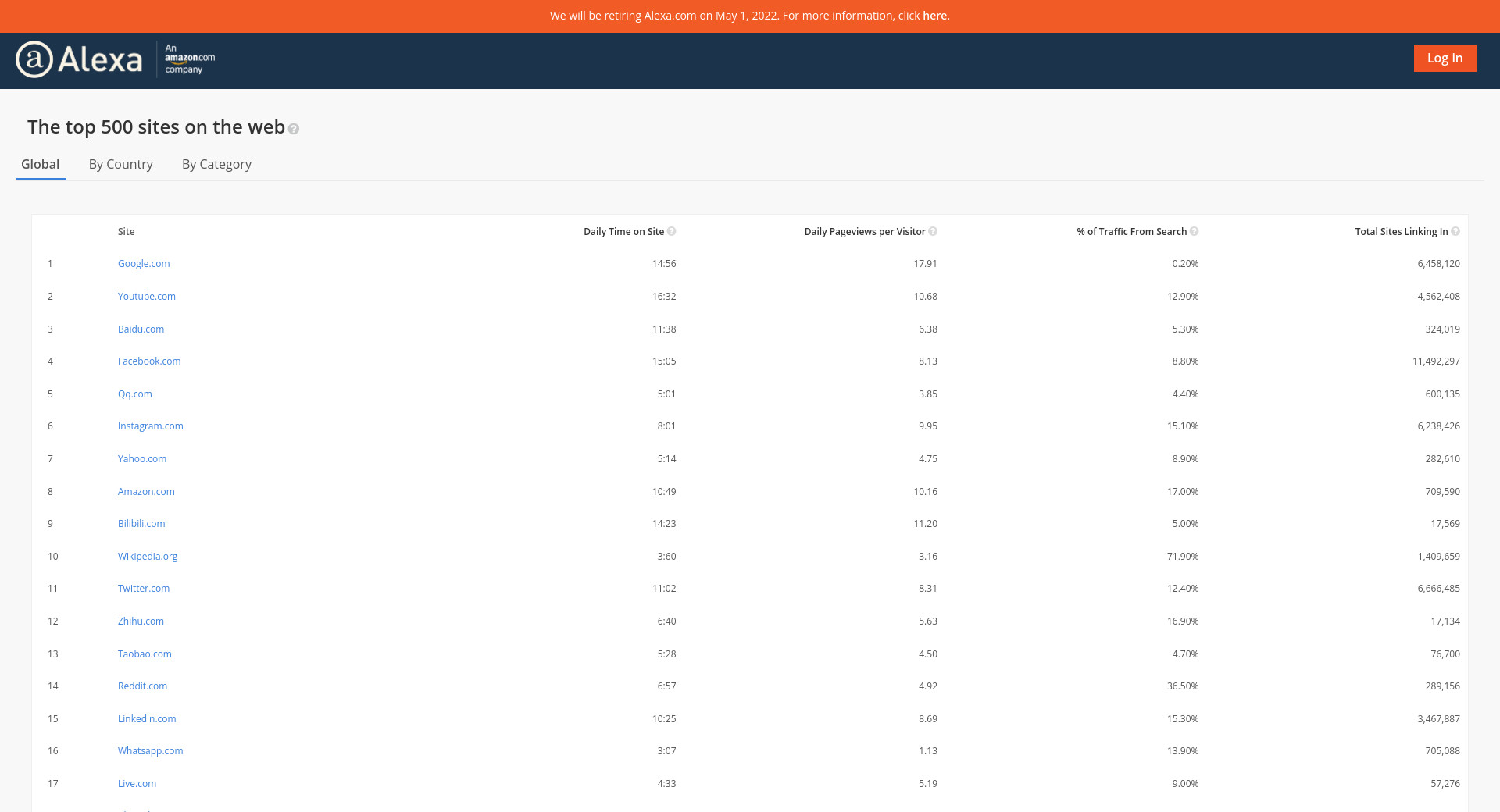Click Taobao.com's linking sites value 76,700
This screenshot has height=812, width=1500.
[x=1445, y=654]
